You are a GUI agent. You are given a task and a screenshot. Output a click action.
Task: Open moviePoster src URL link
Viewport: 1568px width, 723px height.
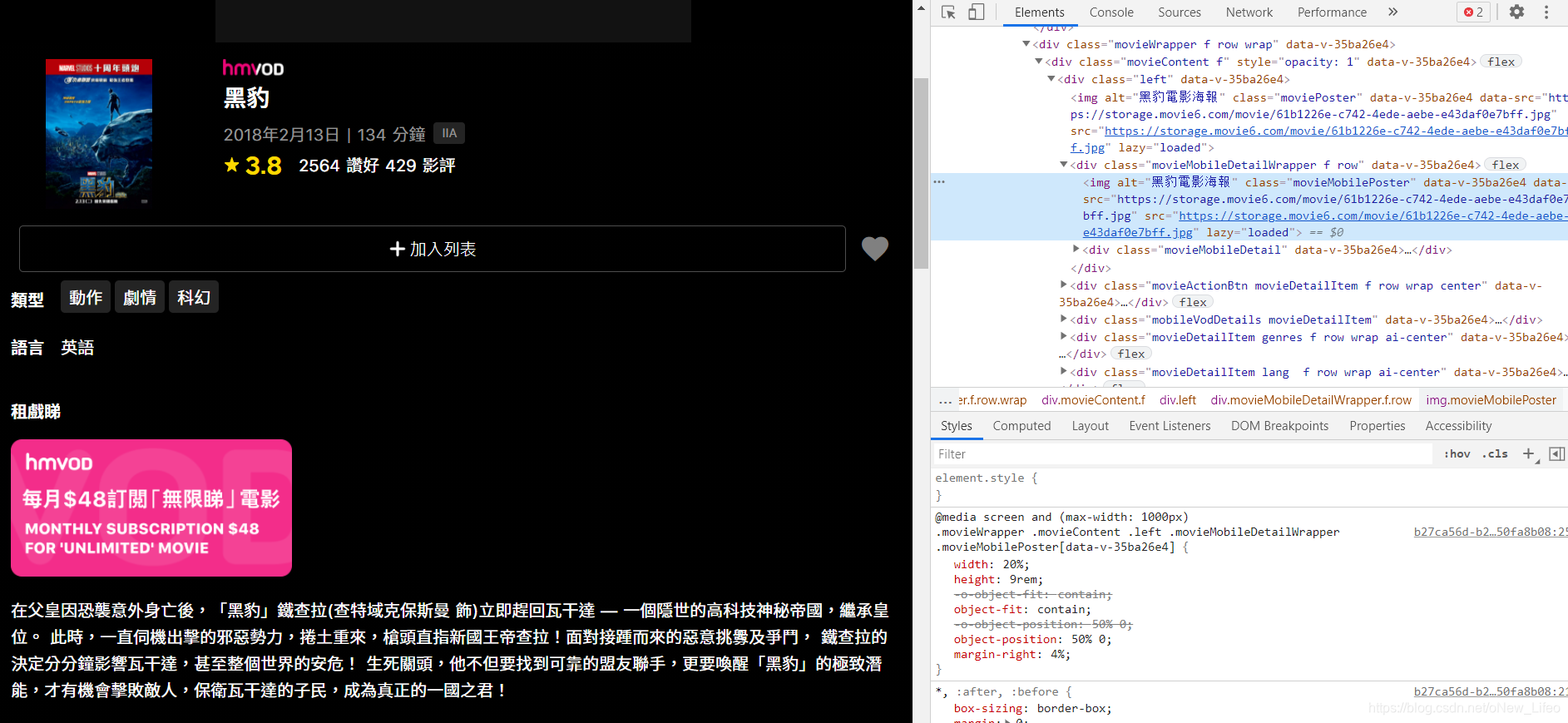[1336, 131]
